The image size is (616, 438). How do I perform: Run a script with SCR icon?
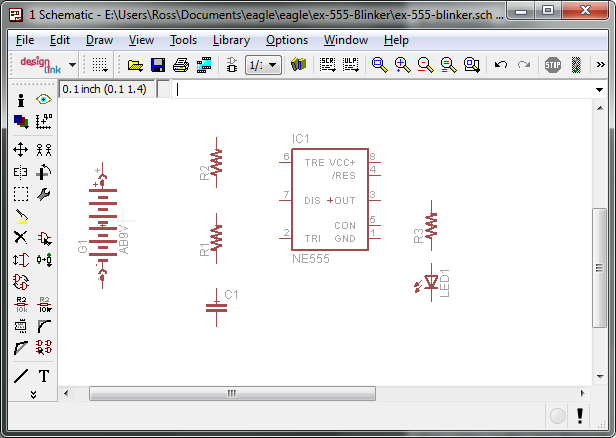click(x=327, y=65)
